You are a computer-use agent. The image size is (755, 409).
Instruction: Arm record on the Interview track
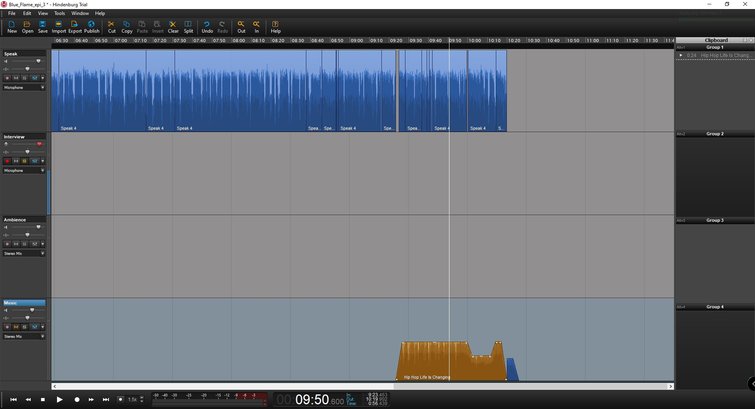tap(7, 160)
